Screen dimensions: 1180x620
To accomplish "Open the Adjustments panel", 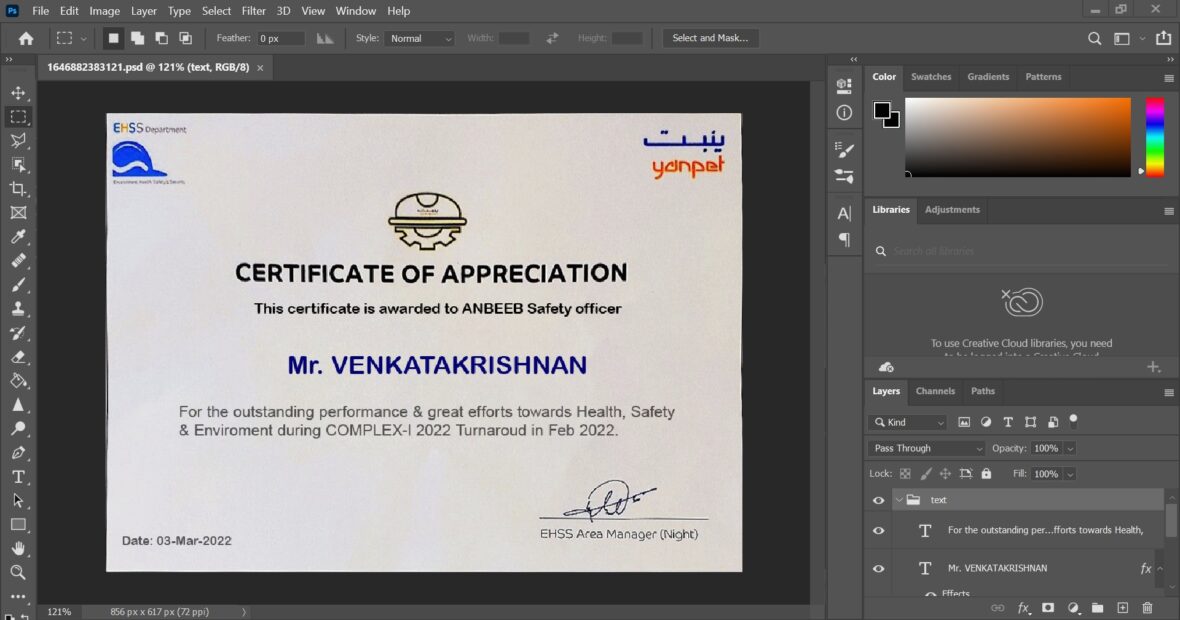I will (x=952, y=210).
